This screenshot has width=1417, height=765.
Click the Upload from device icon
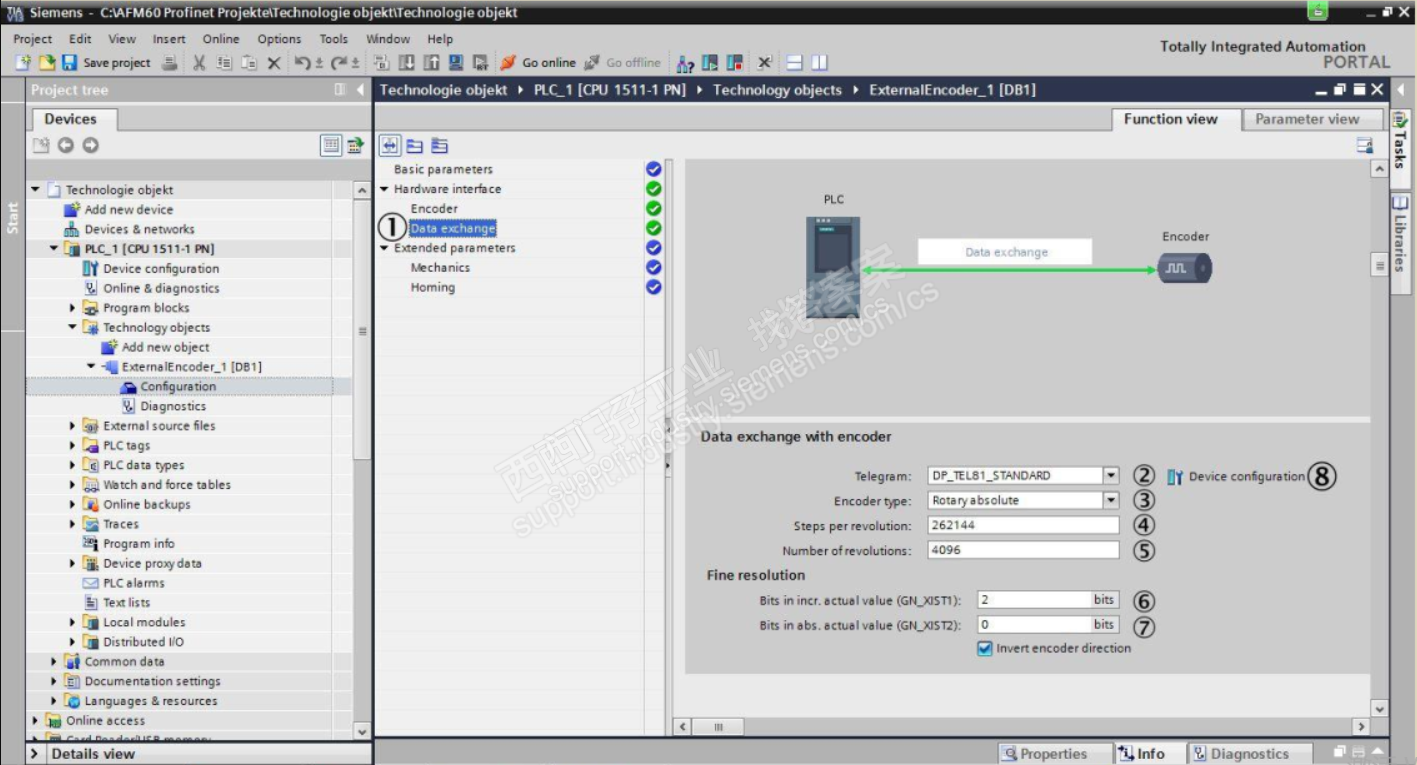(x=430, y=63)
